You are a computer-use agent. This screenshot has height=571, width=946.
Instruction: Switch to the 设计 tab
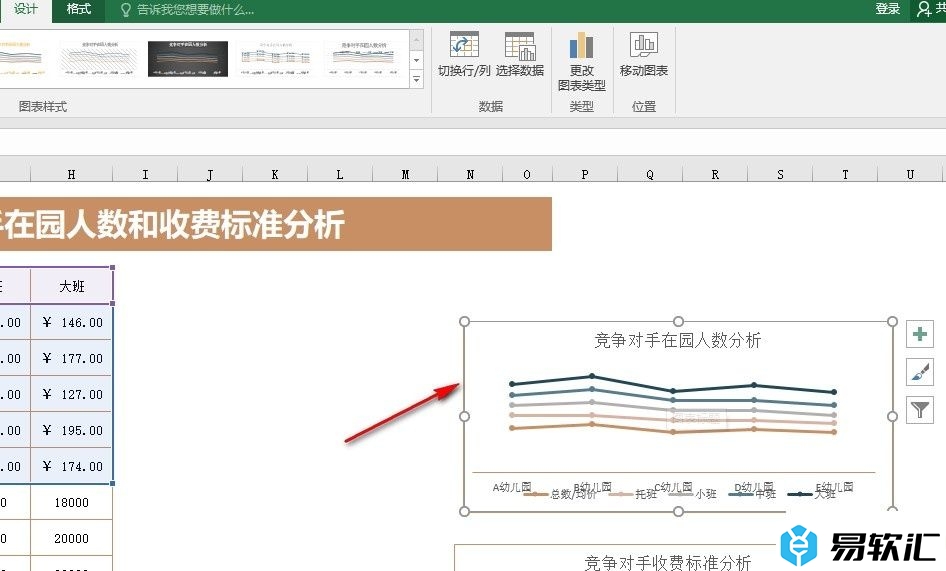[x=26, y=9]
